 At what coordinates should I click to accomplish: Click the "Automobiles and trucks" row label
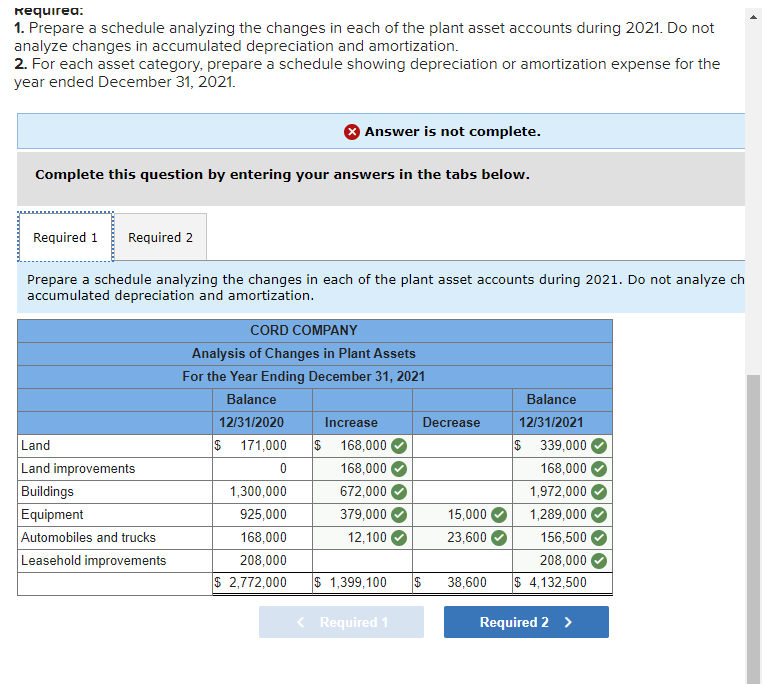[x=88, y=538]
